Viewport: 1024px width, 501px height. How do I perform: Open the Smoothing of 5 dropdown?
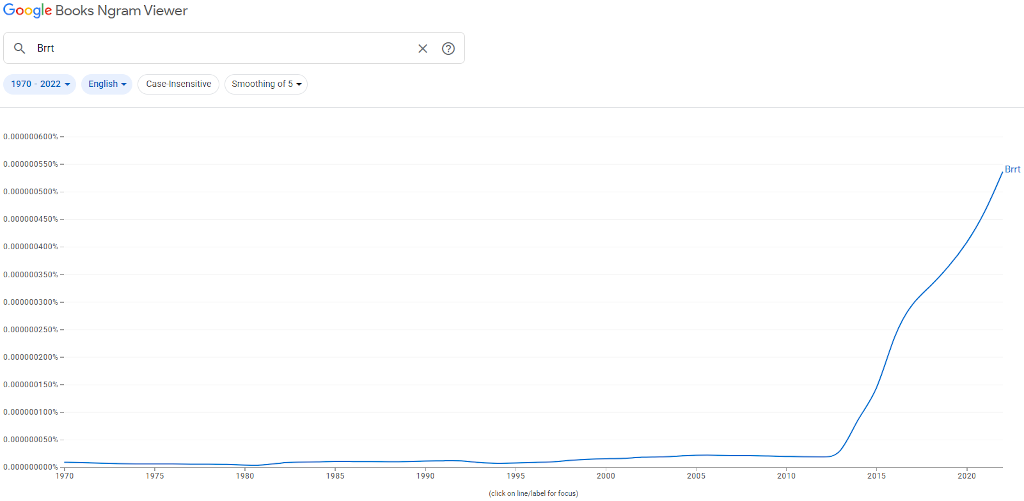click(x=267, y=84)
